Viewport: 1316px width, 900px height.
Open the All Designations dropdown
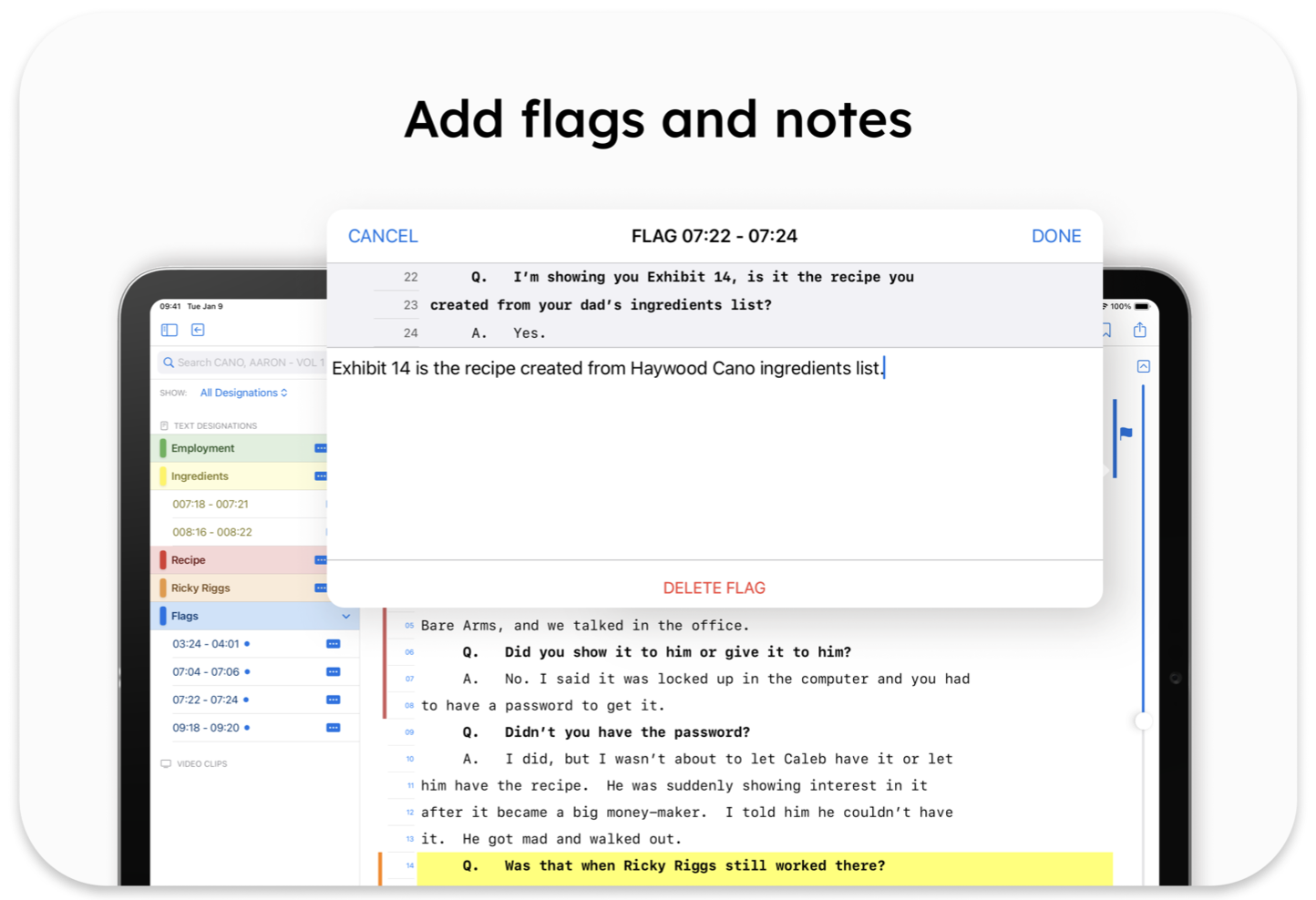point(243,393)
